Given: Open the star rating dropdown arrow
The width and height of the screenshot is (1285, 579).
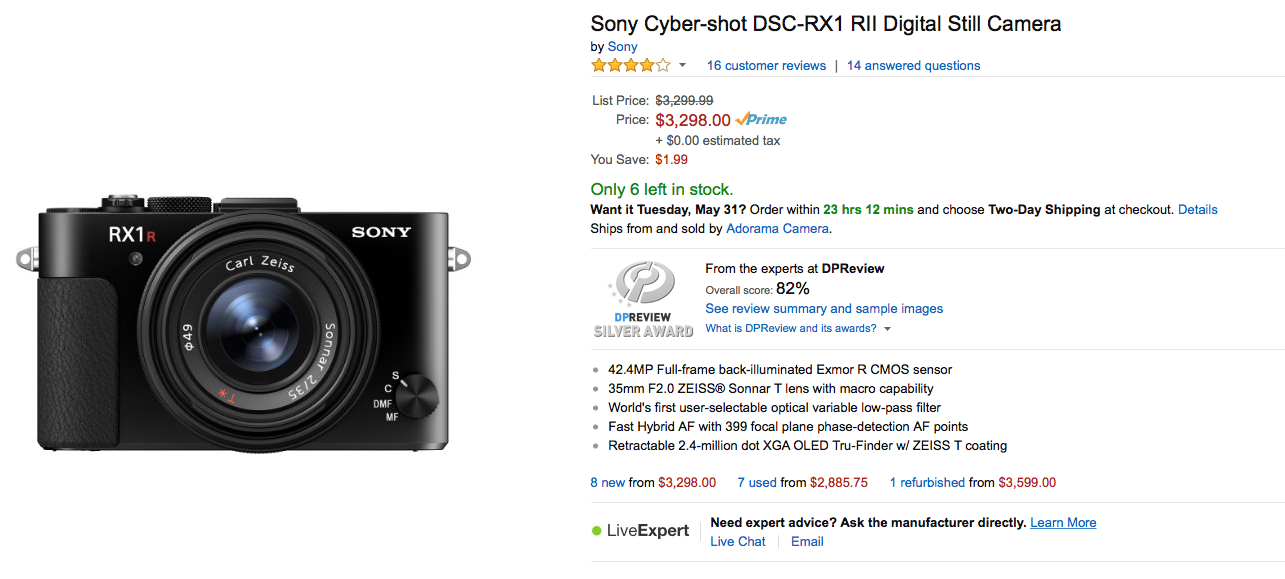Looking at the screenshot, I should point(683,66).
